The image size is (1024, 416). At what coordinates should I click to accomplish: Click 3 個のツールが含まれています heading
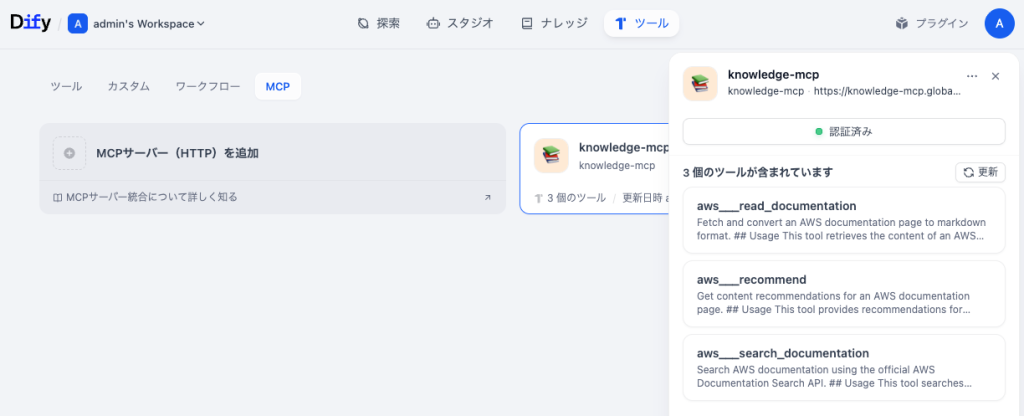(x=758, y=172)
